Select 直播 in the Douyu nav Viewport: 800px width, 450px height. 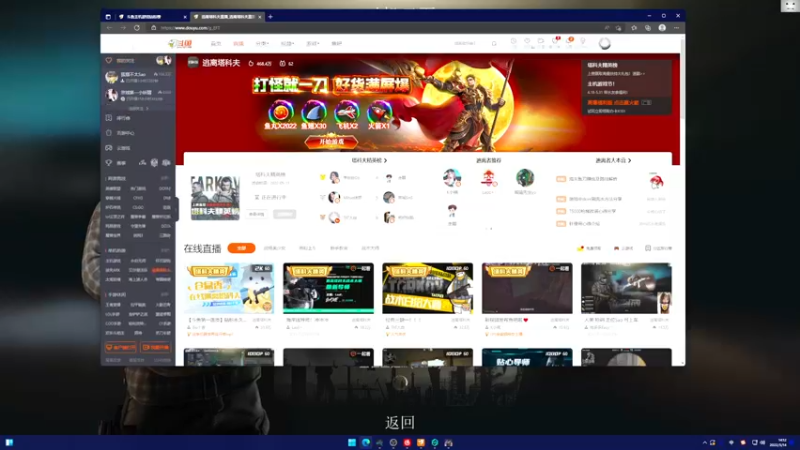tap(238, 44)
